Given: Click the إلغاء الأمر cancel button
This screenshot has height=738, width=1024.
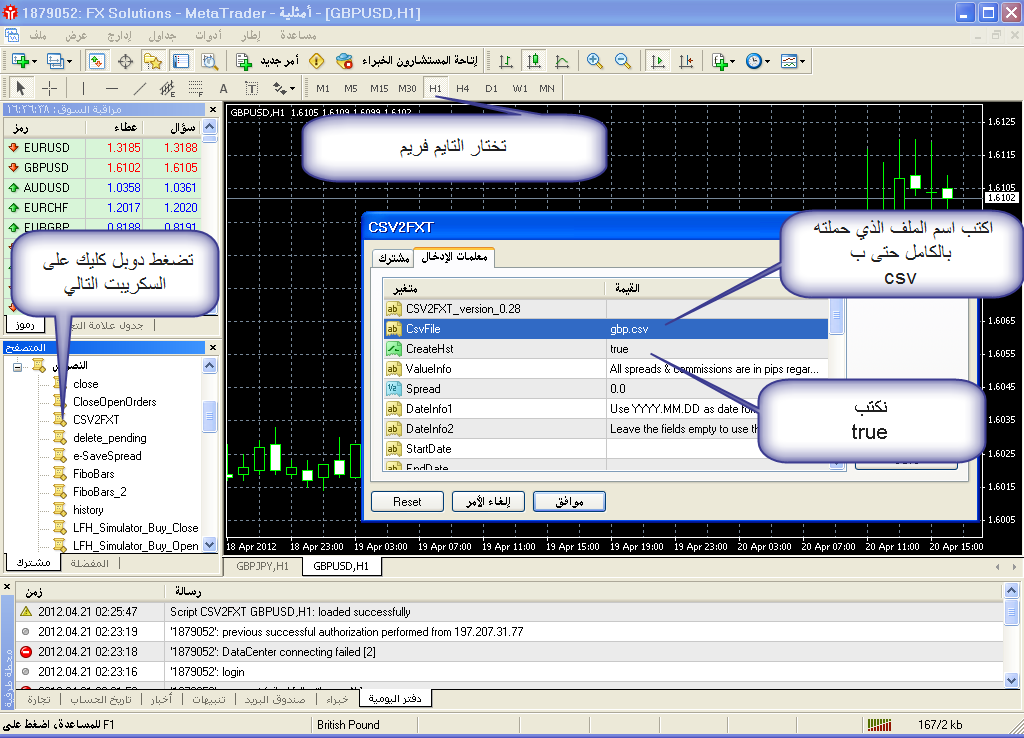Looking at the screenshot, I should [x=488, y=502].
